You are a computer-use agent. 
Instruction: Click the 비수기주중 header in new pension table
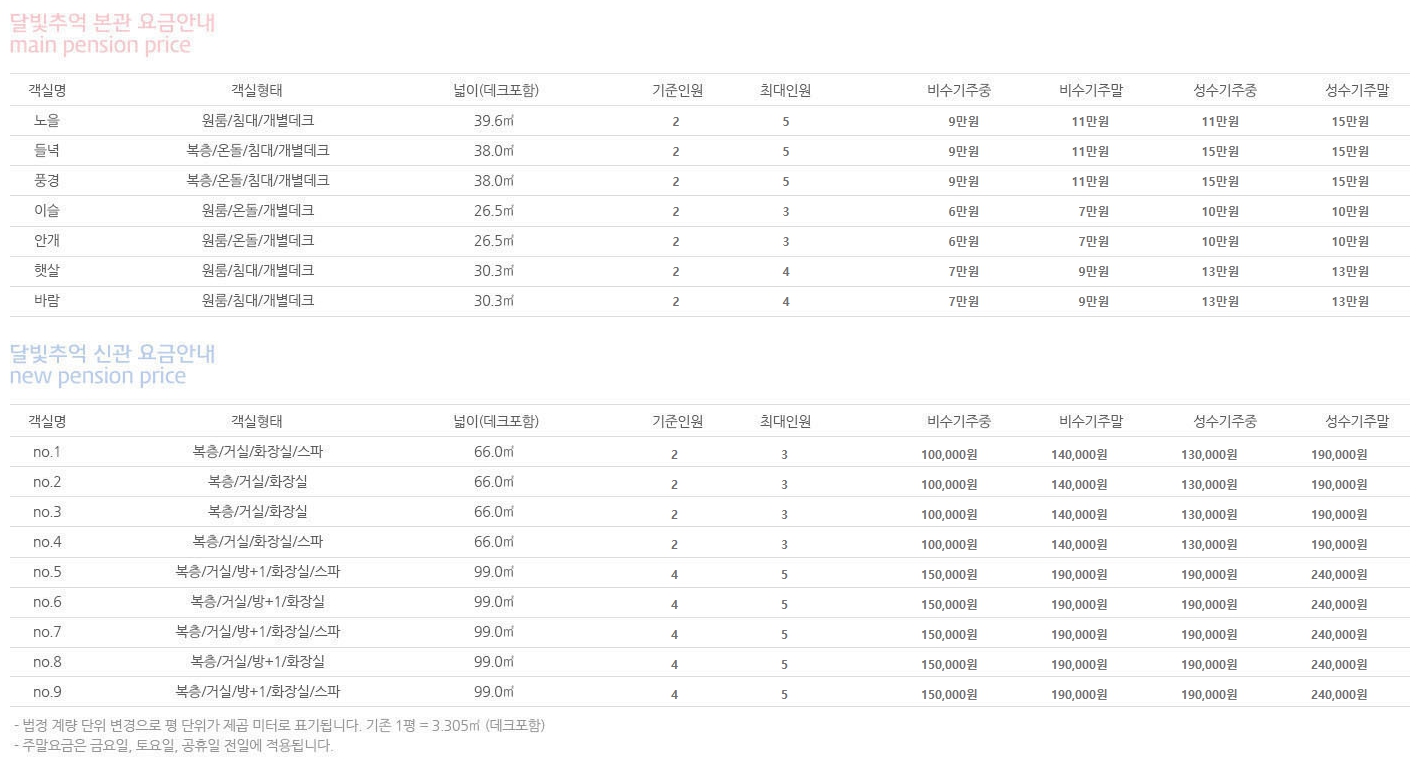[958, 422]
